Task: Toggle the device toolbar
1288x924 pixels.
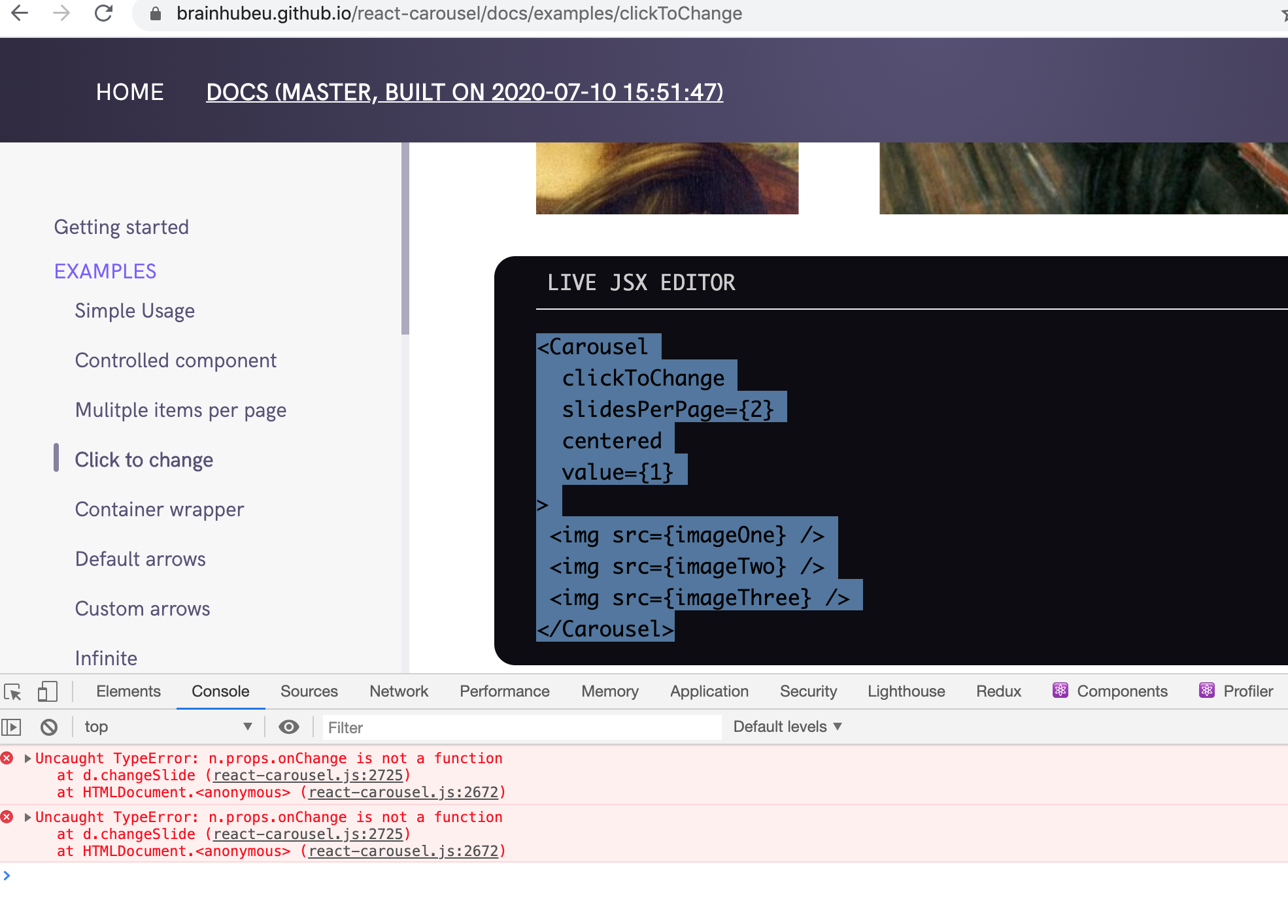Action: [x=46, y=691]
